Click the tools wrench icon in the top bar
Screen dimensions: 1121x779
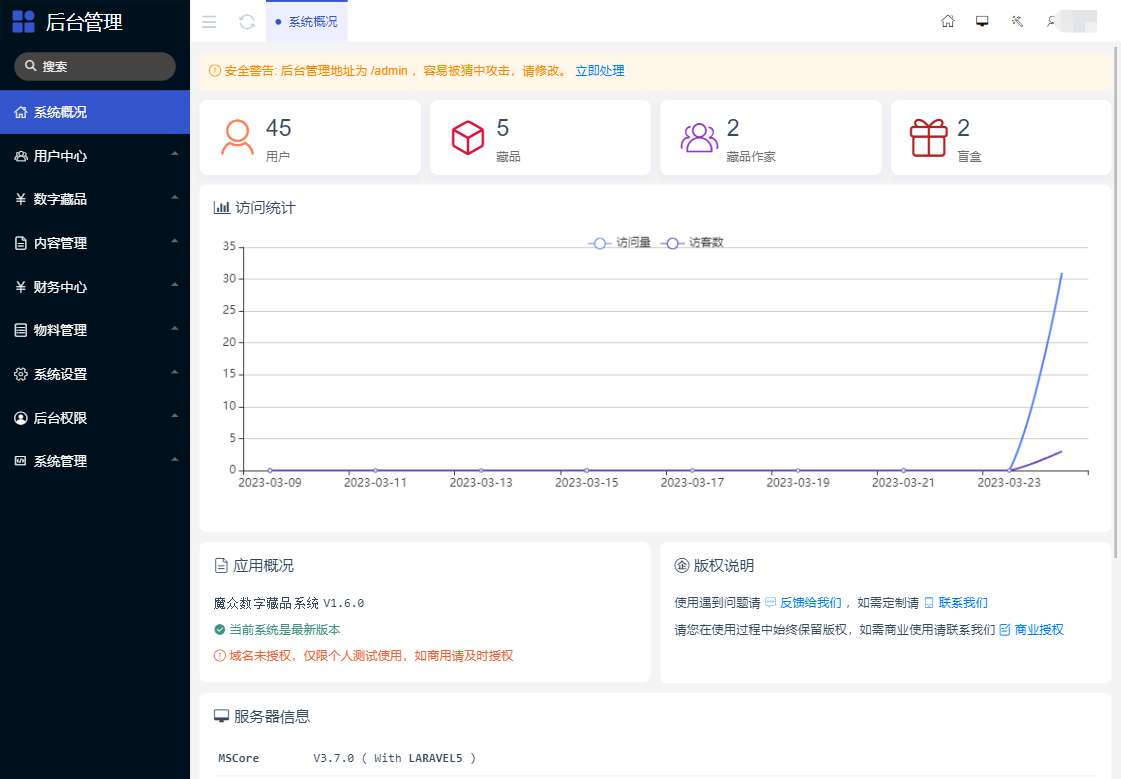(x=1017, y=21)
